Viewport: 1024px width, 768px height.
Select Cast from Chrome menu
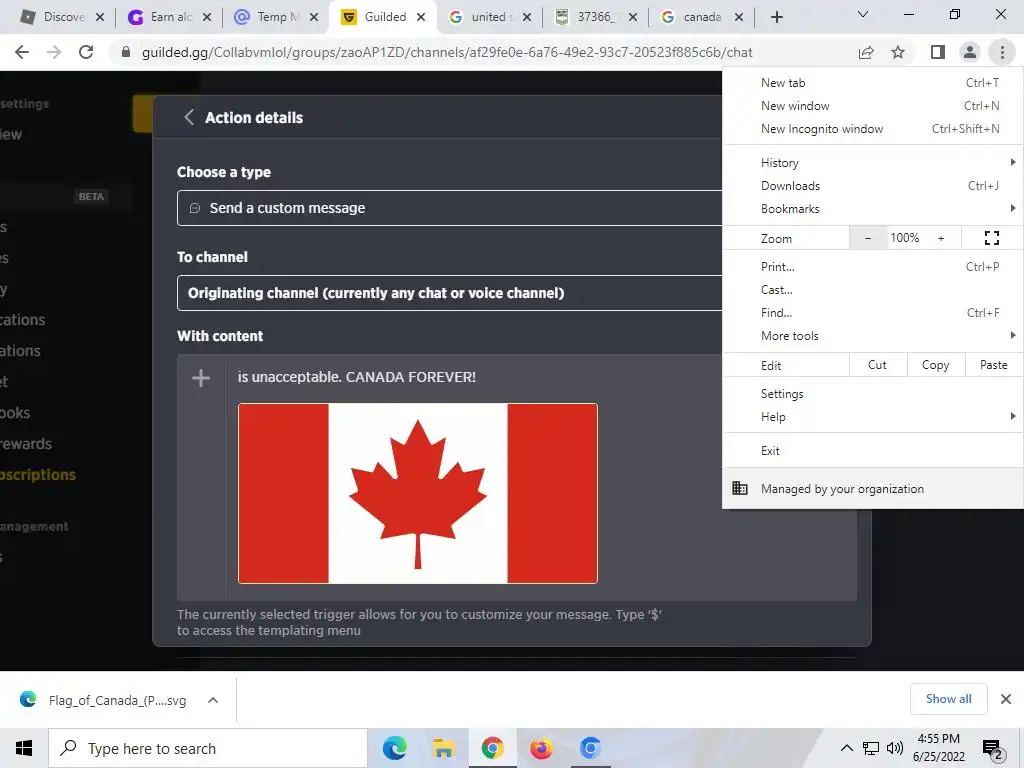point(872,290)
